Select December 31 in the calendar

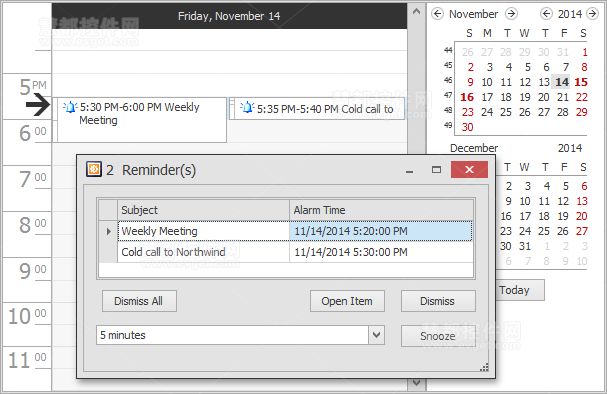[x=525, y=246]
